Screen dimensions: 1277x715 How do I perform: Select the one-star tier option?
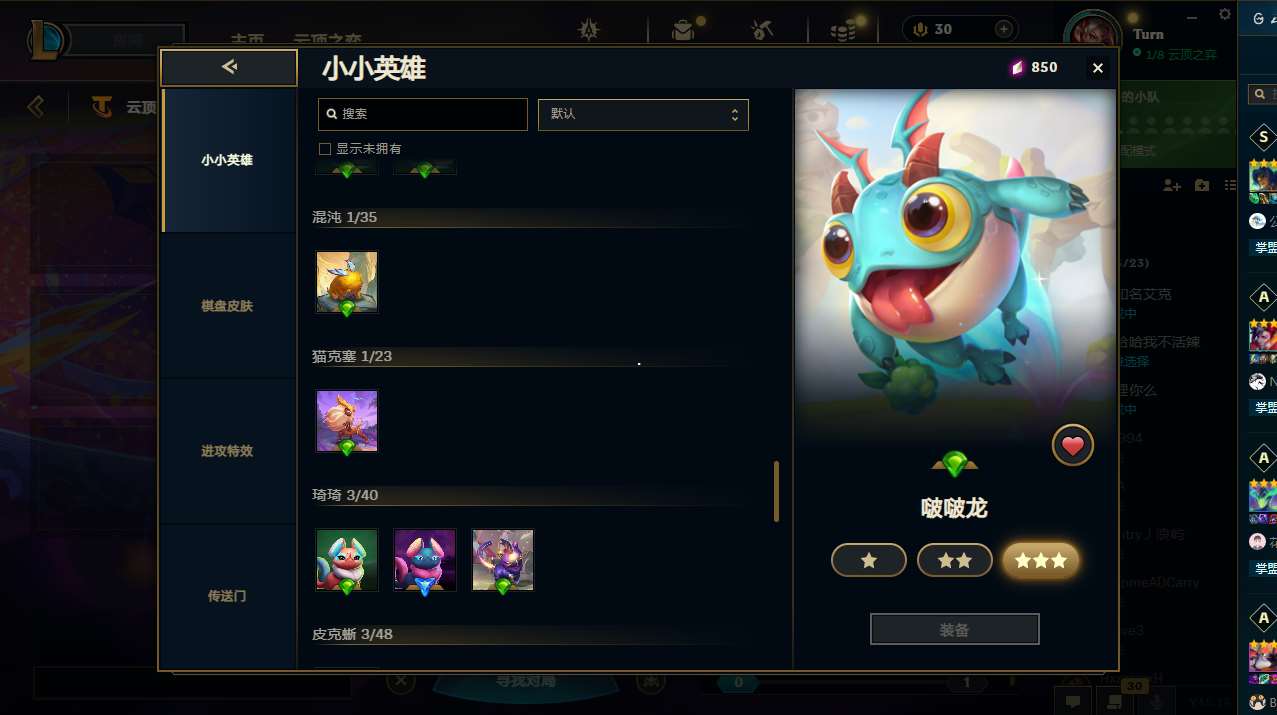pyautogui.click(x=869, y=561)
